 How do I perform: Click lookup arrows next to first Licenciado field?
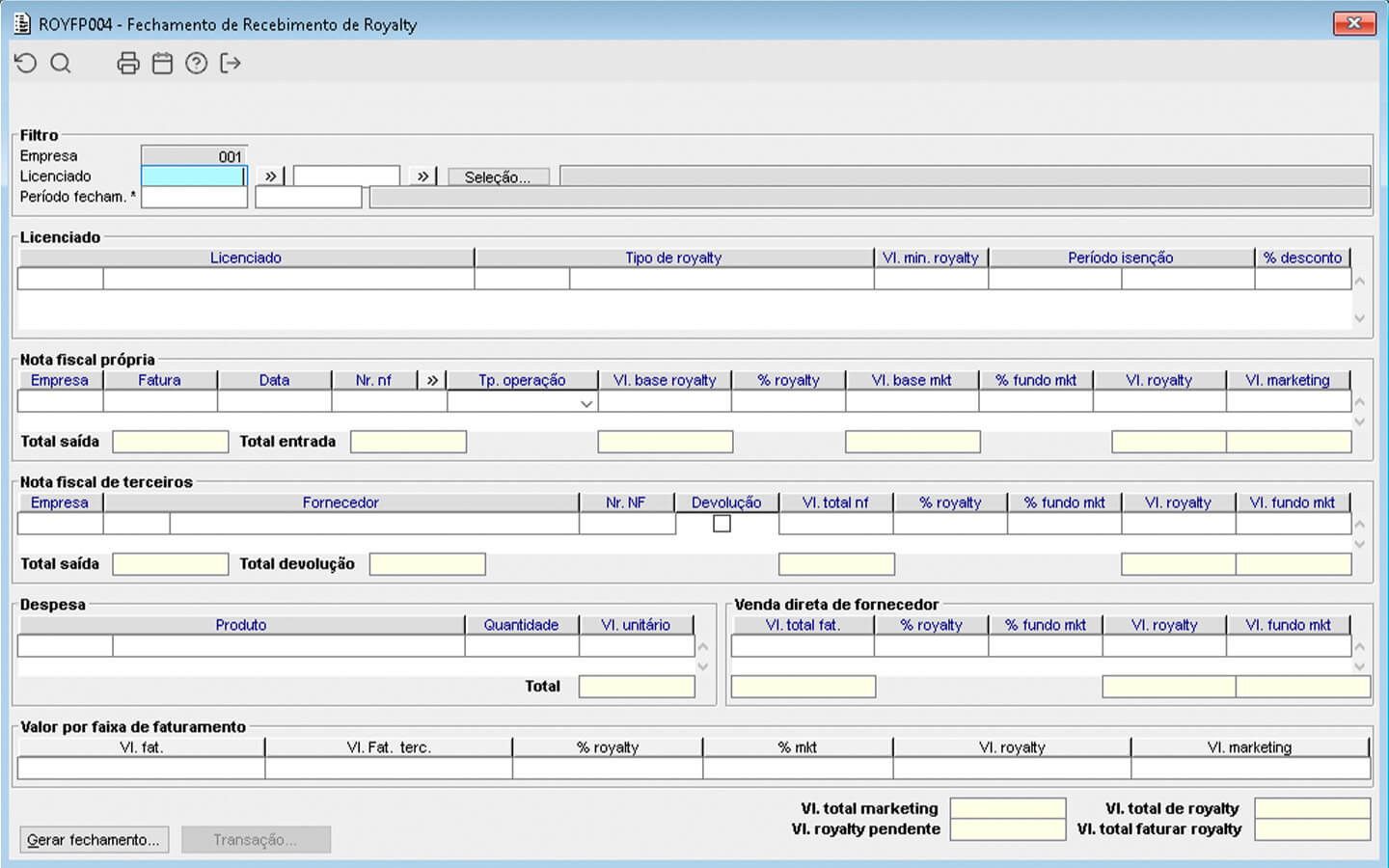click(271, 176)
